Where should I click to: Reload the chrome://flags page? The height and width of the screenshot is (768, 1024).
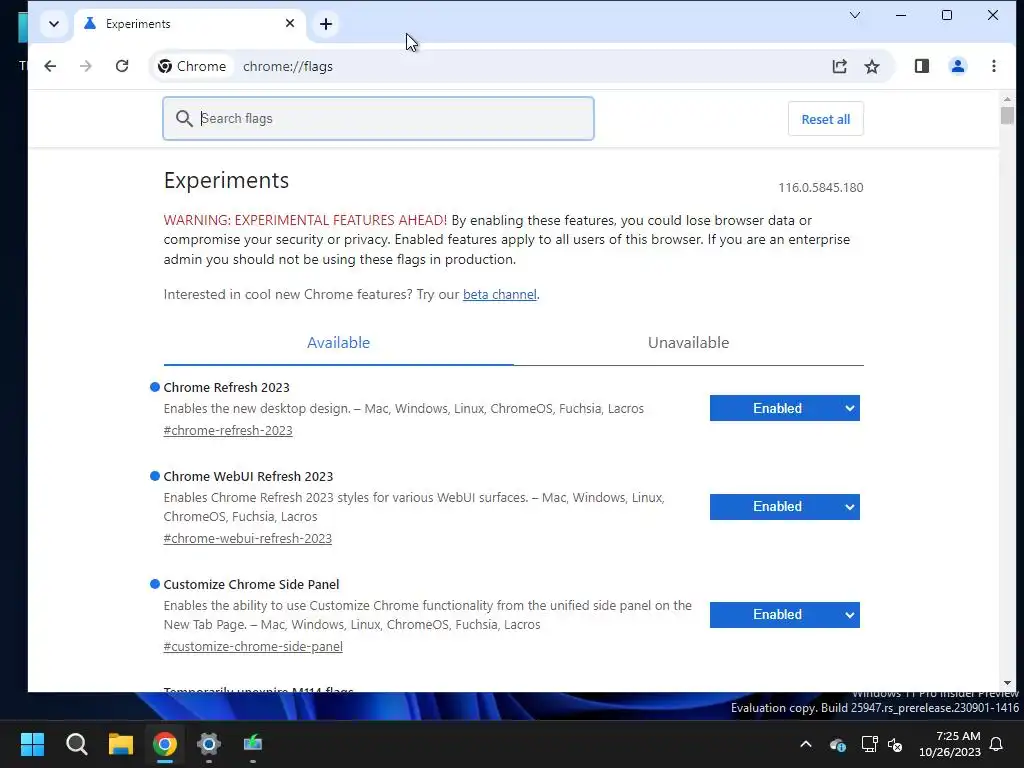[122, 66]
